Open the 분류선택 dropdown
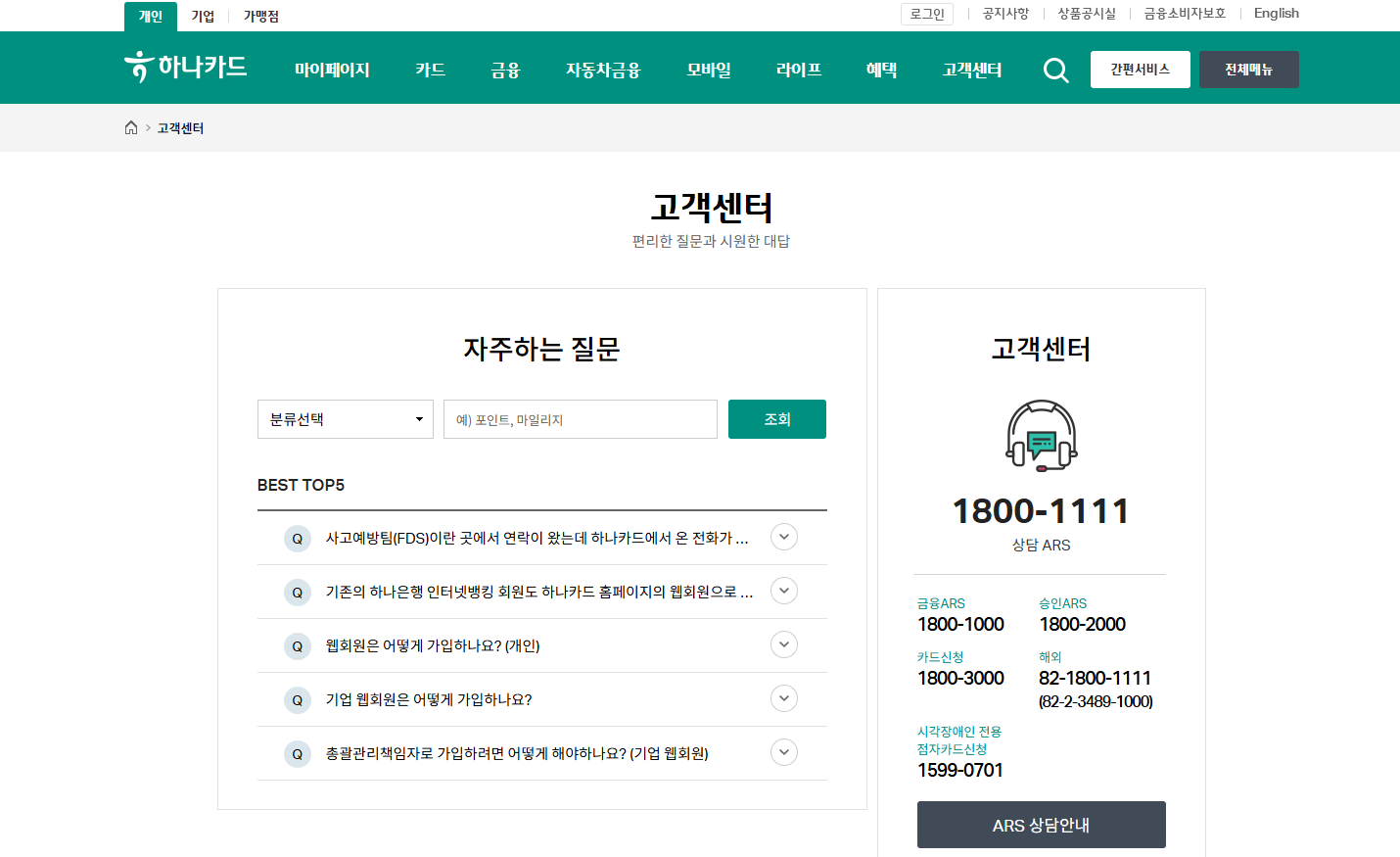The image size is (1400, 857). (x=346, y=419)
